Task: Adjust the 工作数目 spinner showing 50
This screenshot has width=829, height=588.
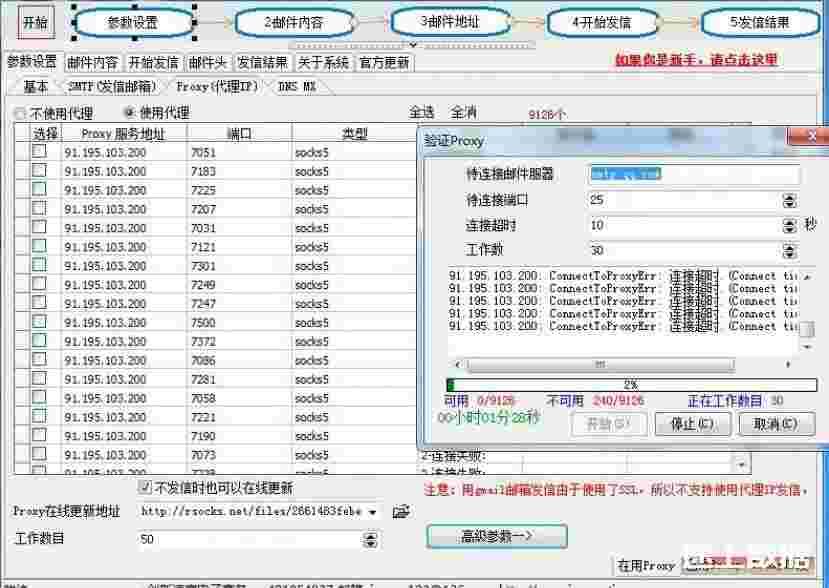Action: pos(370,539)
